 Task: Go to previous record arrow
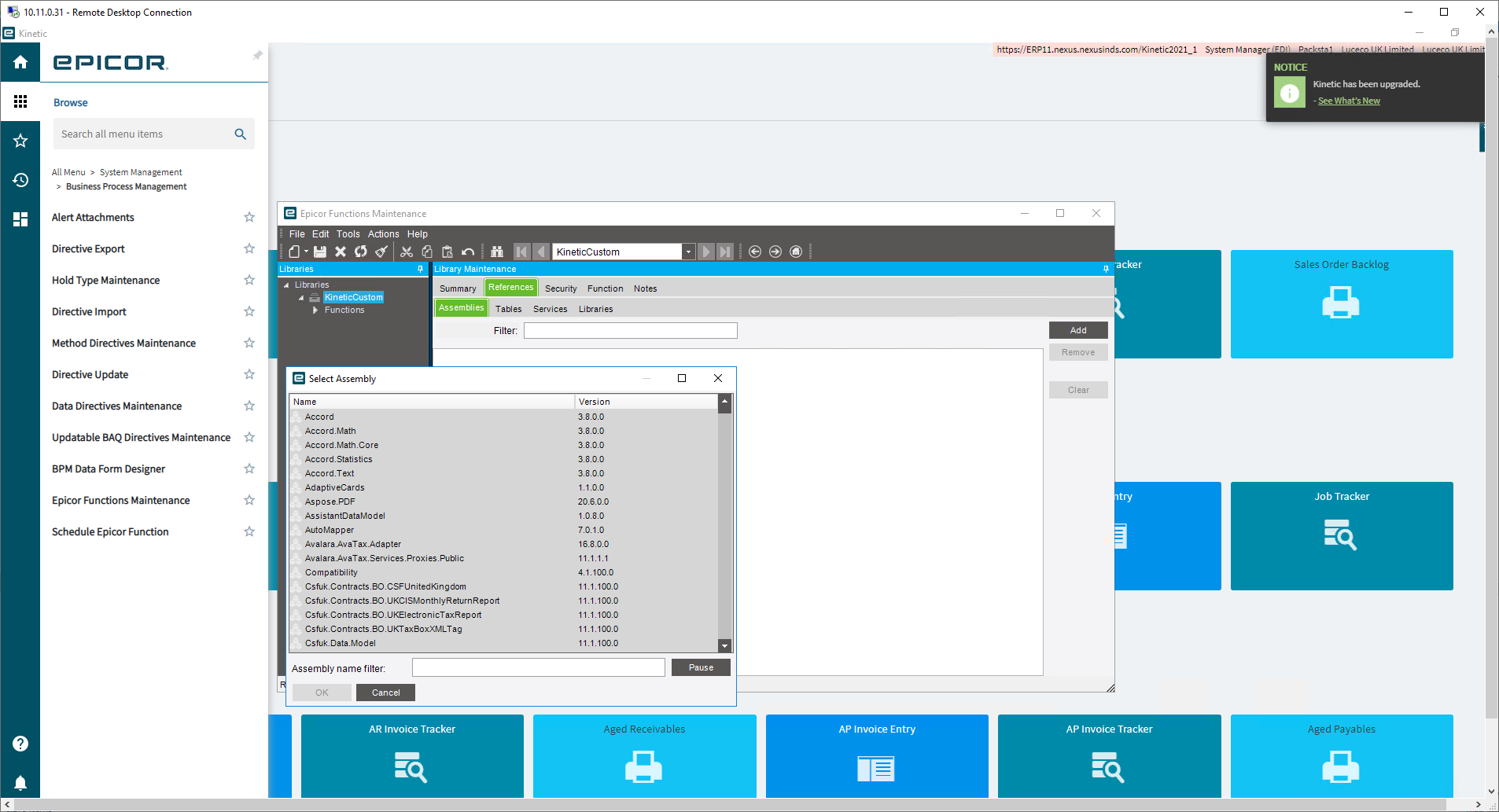(541, 252)
